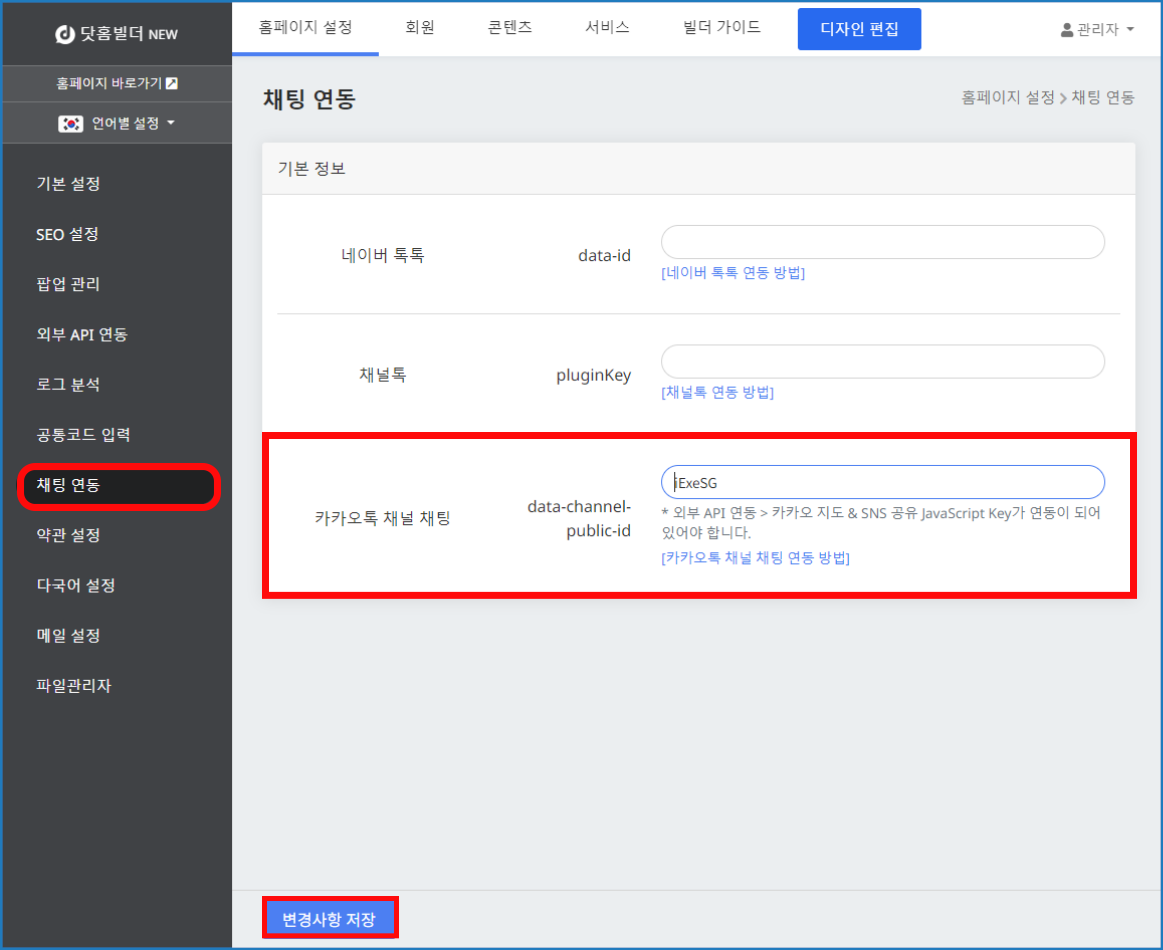Open the 카카오톡 채널 채팅 연동 방법 link
This screenshot has height=950, width=1163.
point(755,558)
